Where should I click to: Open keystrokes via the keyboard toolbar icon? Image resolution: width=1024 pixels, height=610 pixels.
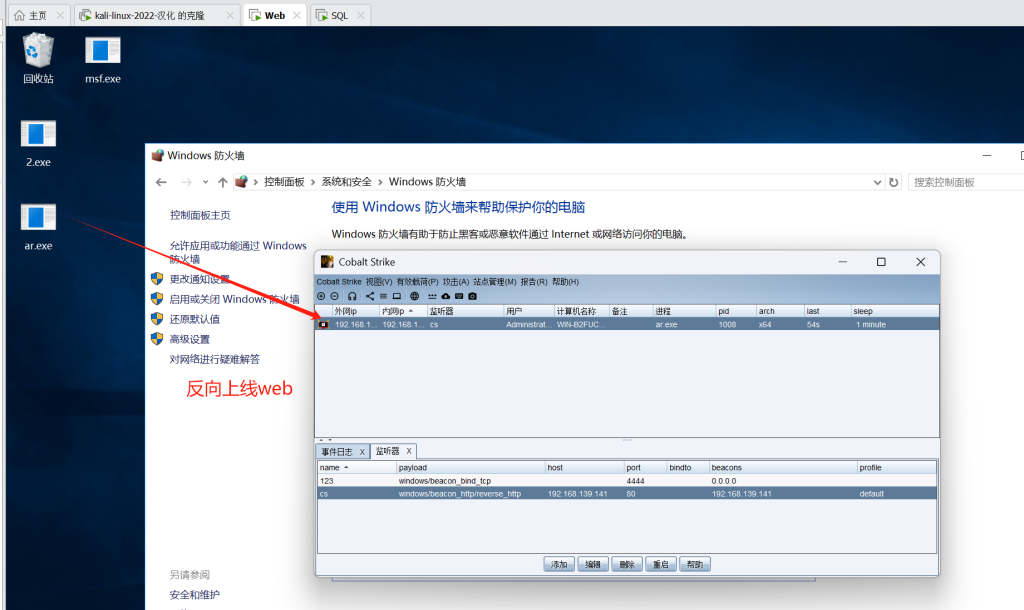(459, 297)
